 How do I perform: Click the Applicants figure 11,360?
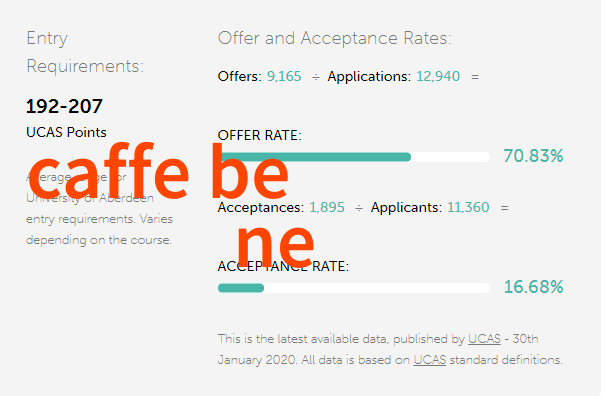pos(468,208)
